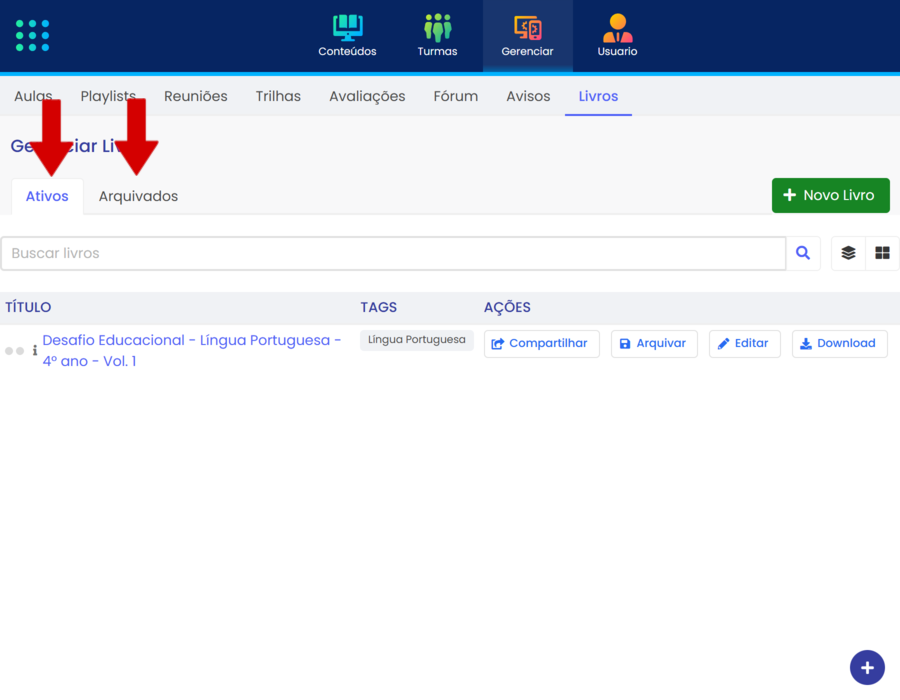Switch to grid view icon
The width and height of the screenshot is (900, 700).
click(x=882, y=254)
